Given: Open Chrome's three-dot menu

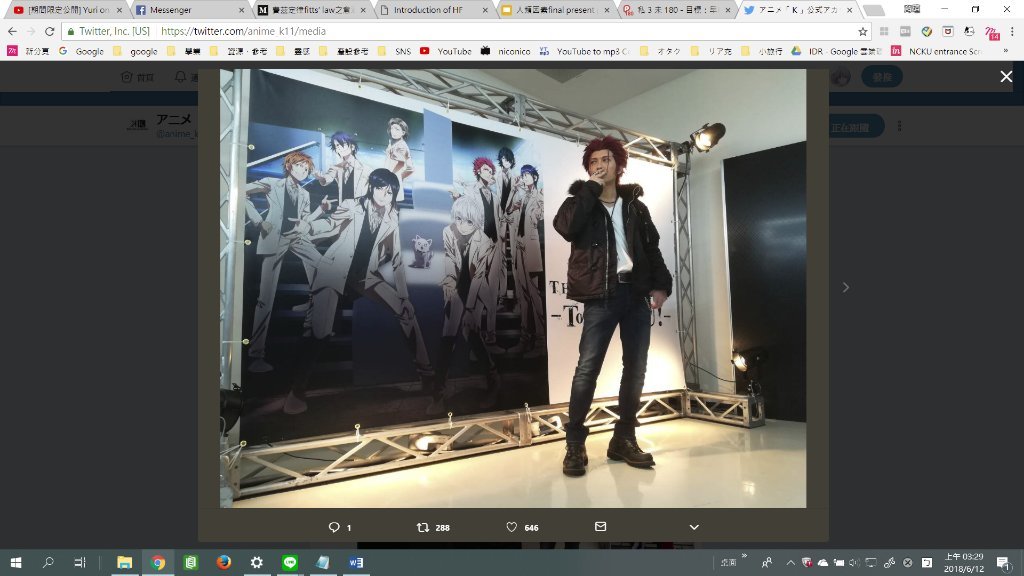Looking at the screenshot, I should [x=1012, y=31].
